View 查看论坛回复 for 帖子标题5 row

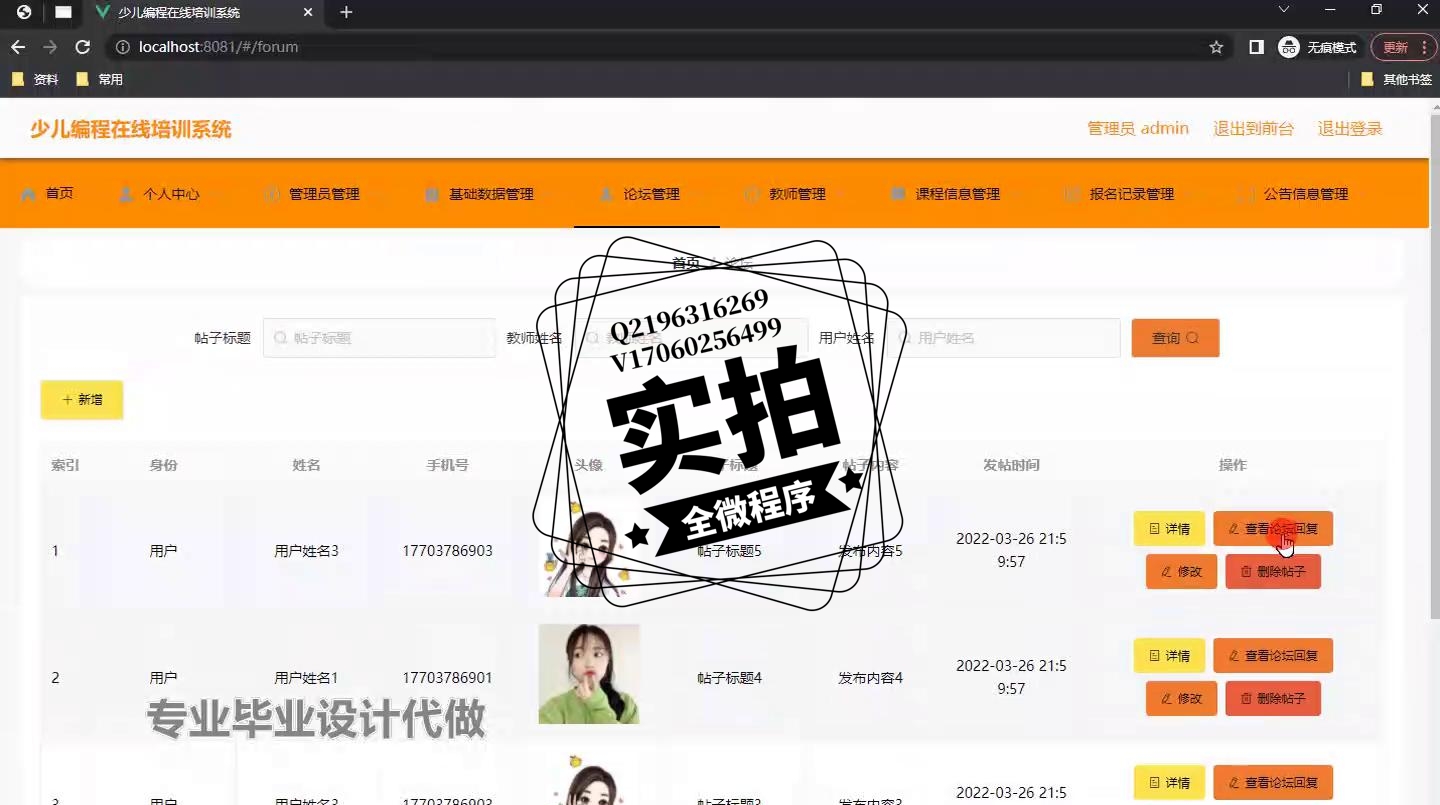pos(1273,529)
